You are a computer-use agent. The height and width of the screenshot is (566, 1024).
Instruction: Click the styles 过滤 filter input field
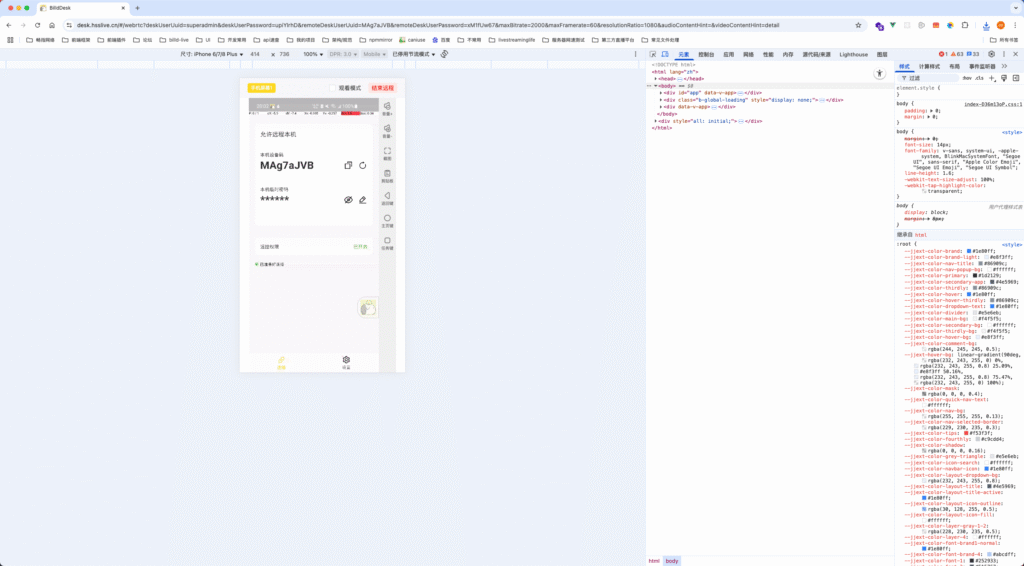tap(925, 77)
